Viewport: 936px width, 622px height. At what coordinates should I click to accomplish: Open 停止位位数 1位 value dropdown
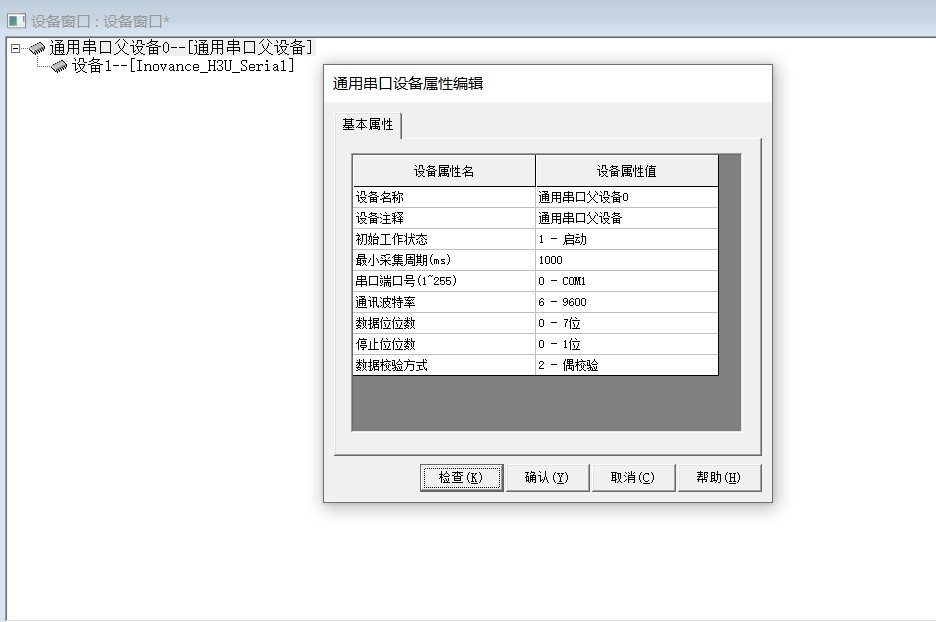626,344
